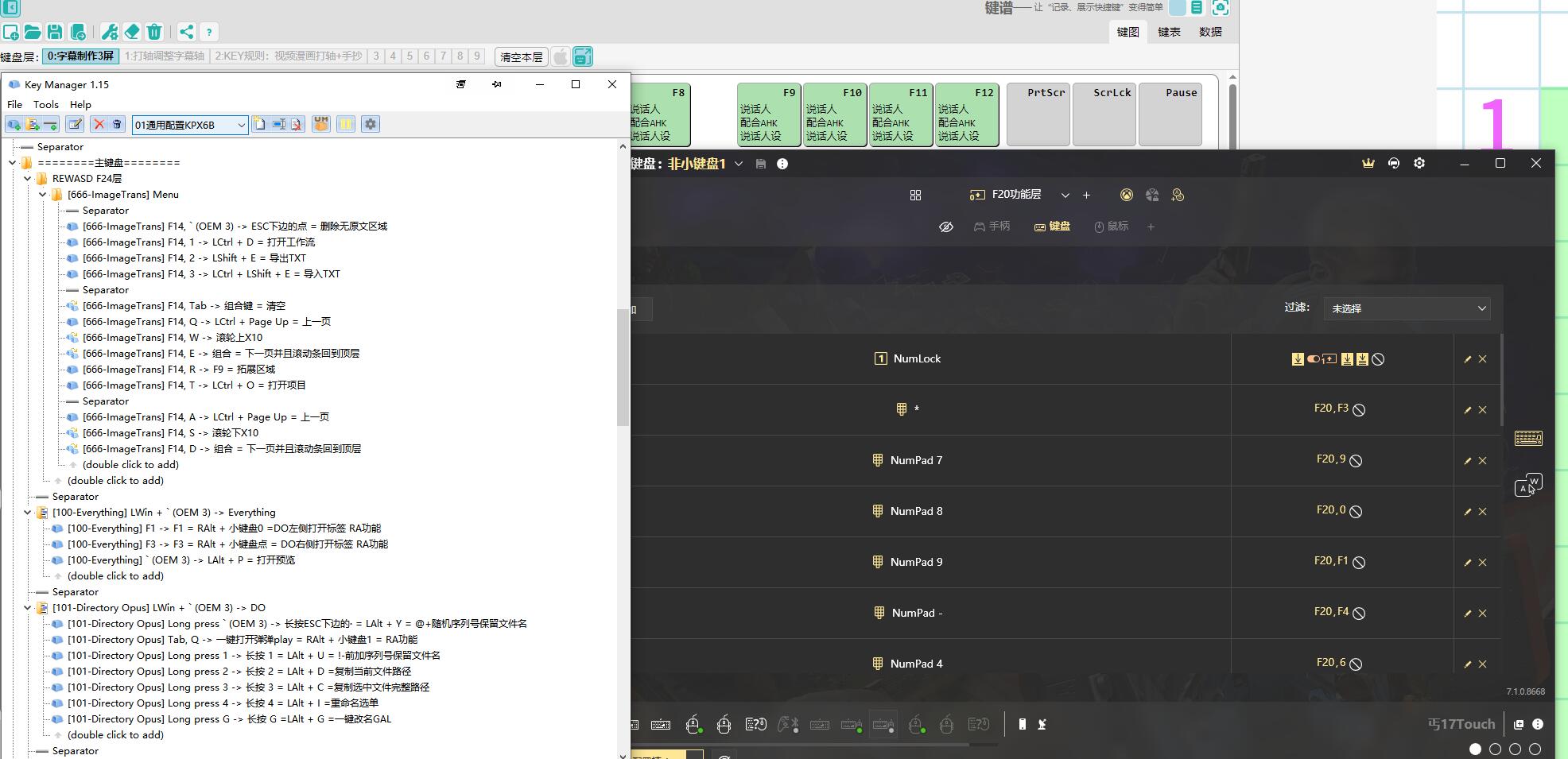
Task: Click the Key Manager tree vertical scrollbar
Action: point(623,366)
